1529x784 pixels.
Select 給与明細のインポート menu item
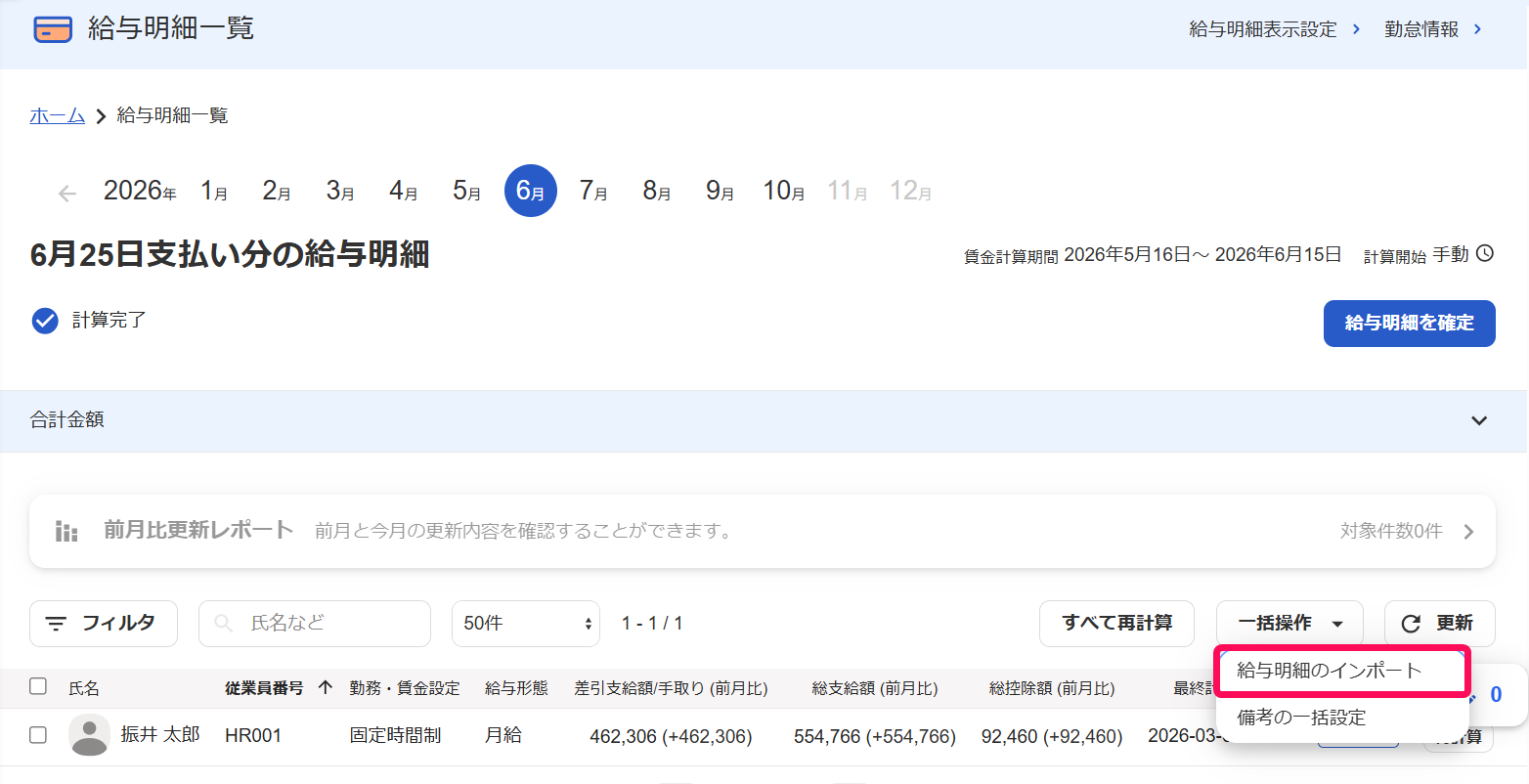click(1342, 671)
